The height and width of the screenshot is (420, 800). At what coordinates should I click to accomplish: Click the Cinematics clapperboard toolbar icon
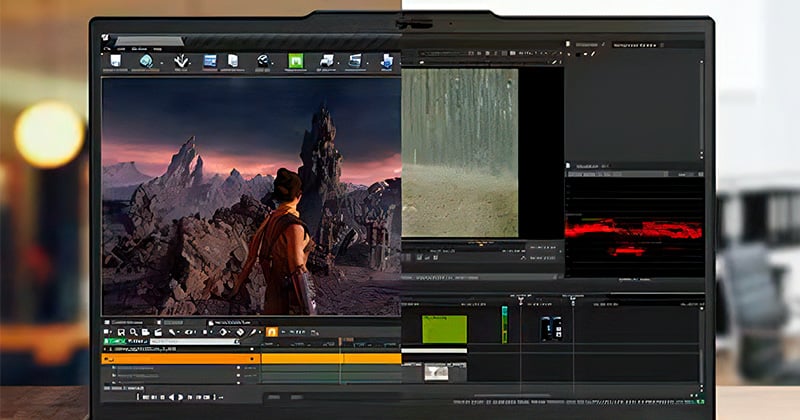point(354,62)
